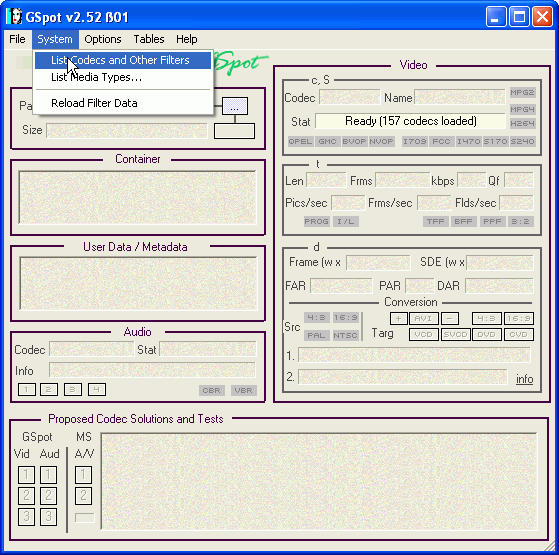Image resolution: width=559 pixels, height=555 pixels.
Task: Open the Options menu
Action: [103, 39]
